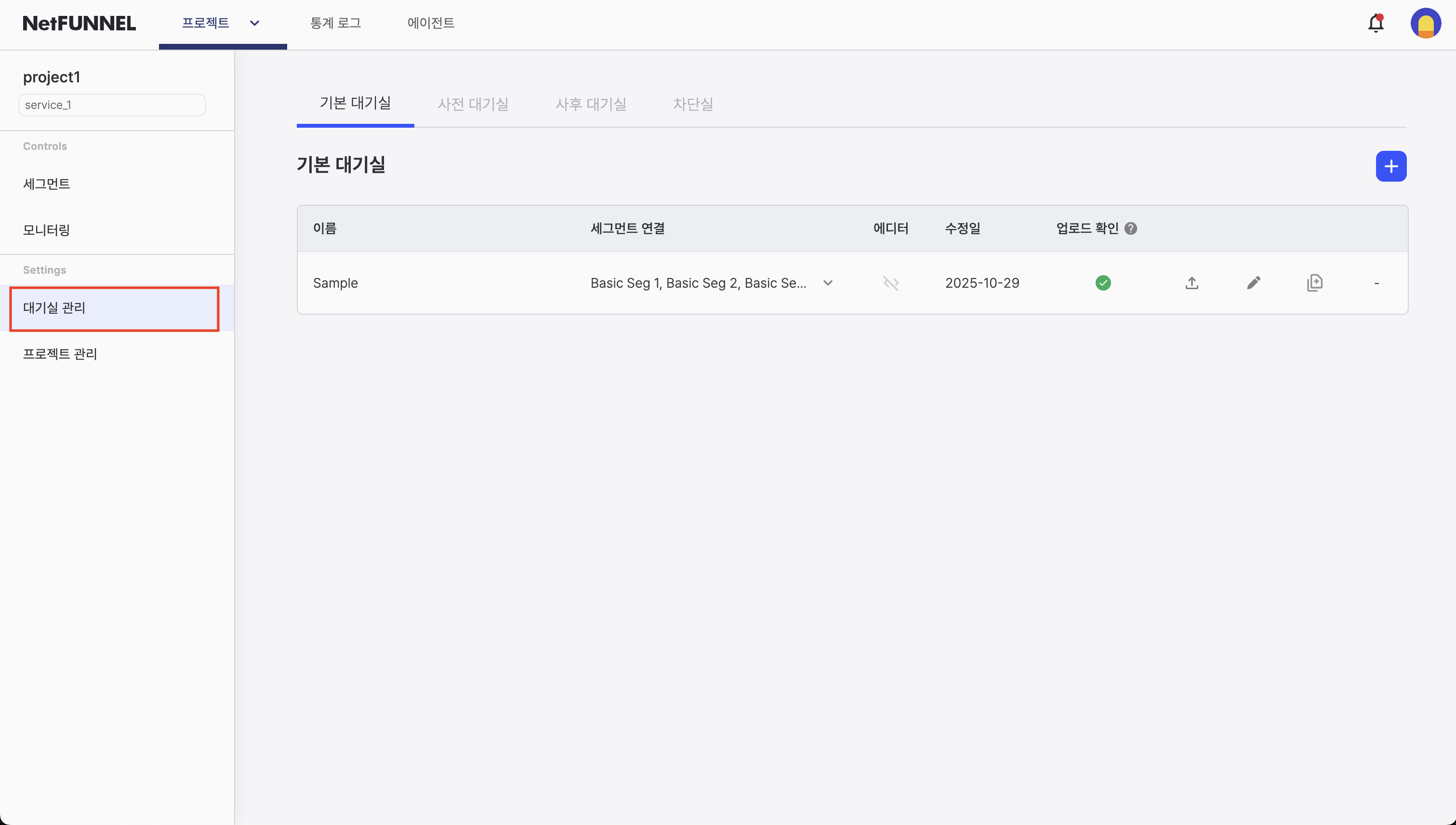Expand the segment connection list
Image resolution: width=1456 pixels, height=825 pixels.
(828, 283)
